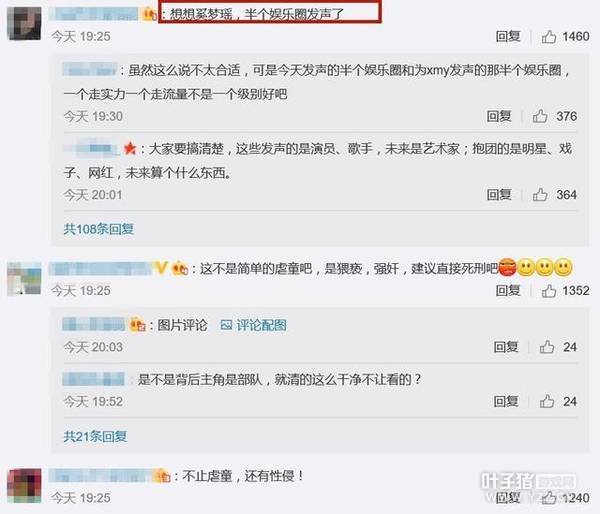
Task: Expand the 共21条回复 thread
Action: (x=95, y=436)
